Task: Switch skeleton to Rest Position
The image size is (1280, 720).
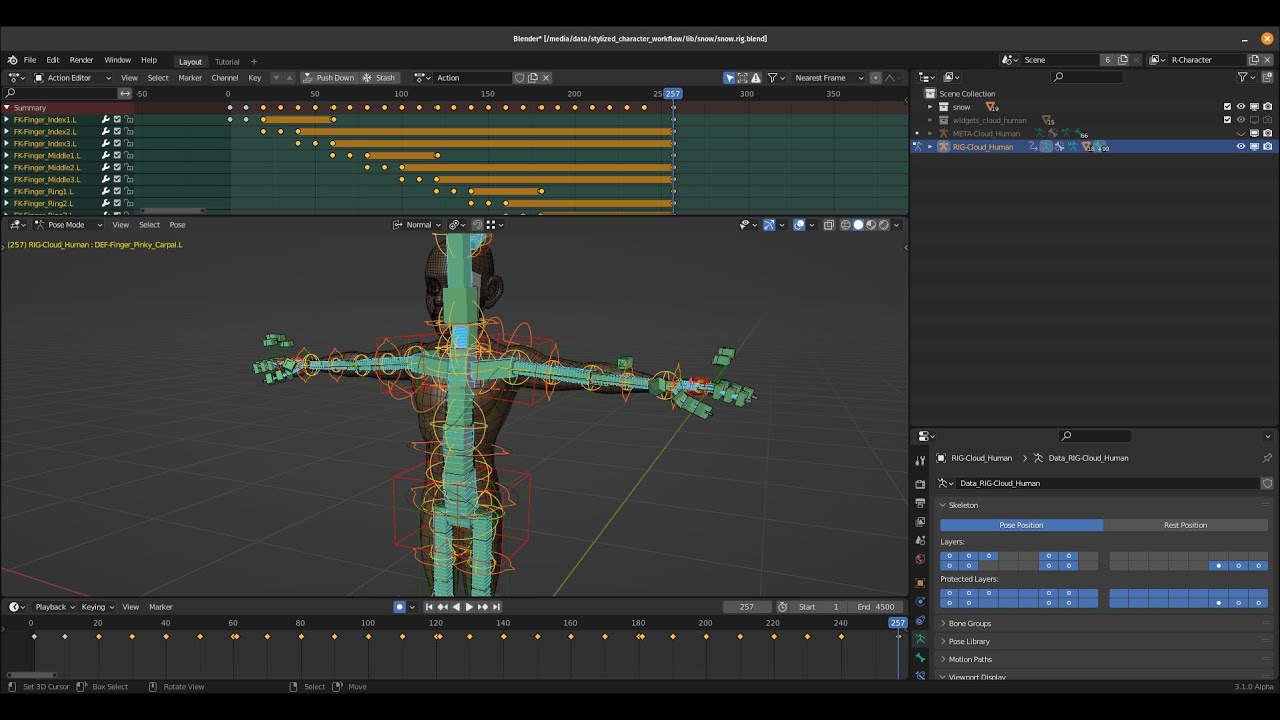Action: pos(1185,525)
